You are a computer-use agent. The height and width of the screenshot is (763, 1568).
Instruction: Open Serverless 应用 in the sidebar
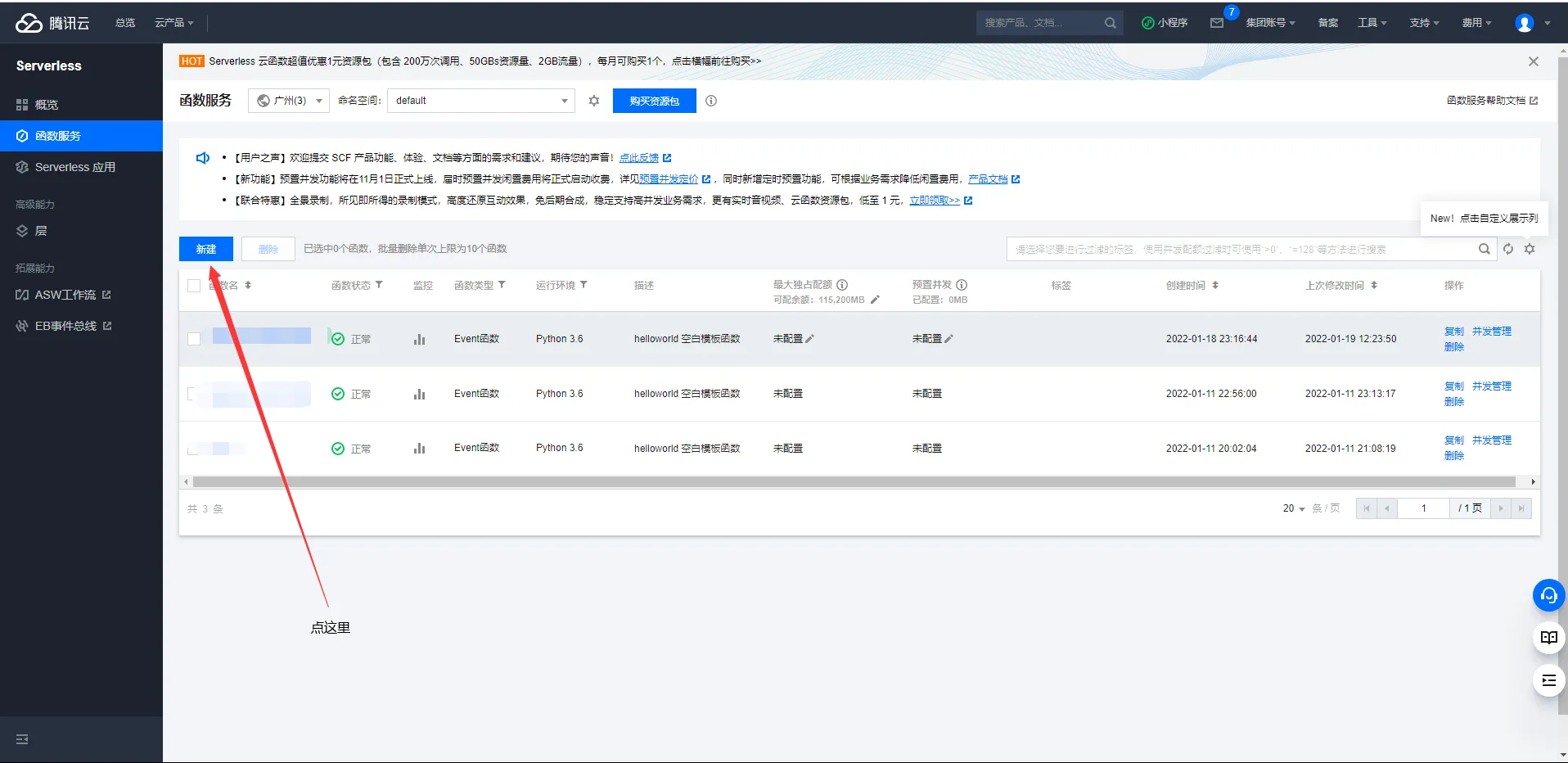74,167
